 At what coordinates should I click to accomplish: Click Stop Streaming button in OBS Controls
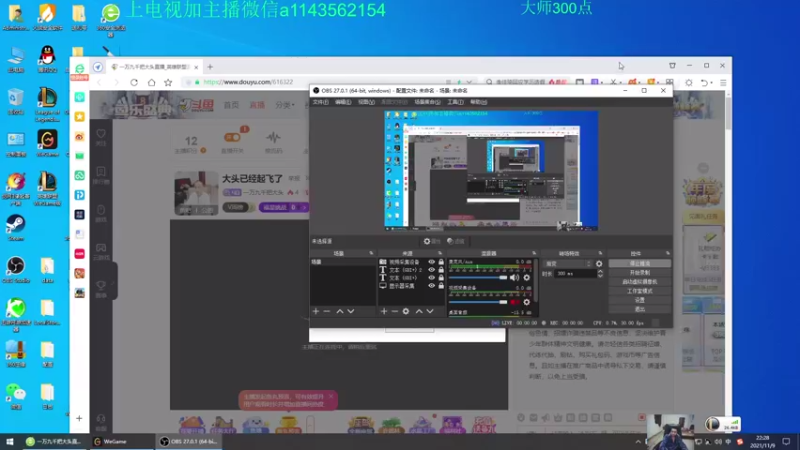coord(640,264)
